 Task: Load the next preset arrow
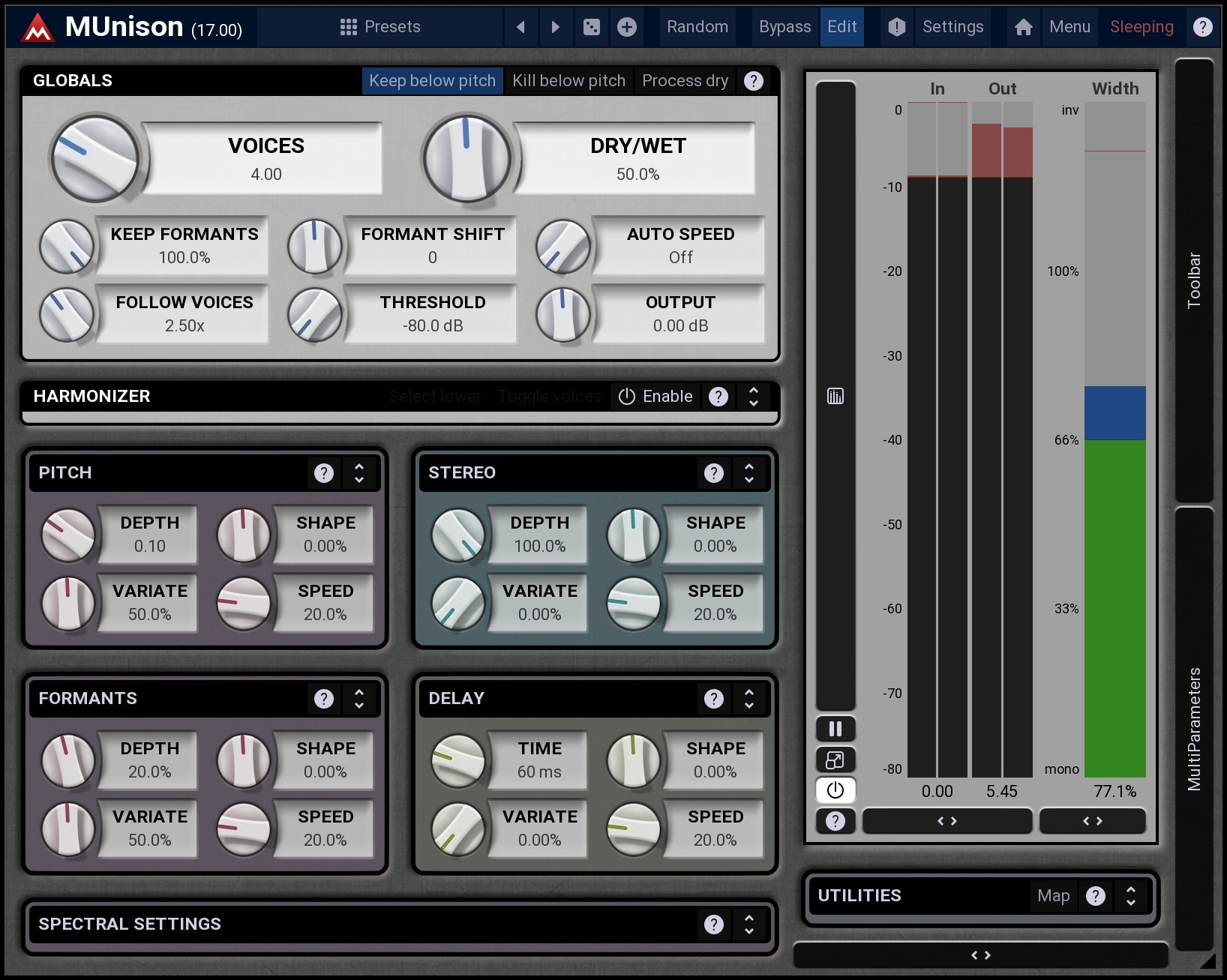click(x=556, y=27)
